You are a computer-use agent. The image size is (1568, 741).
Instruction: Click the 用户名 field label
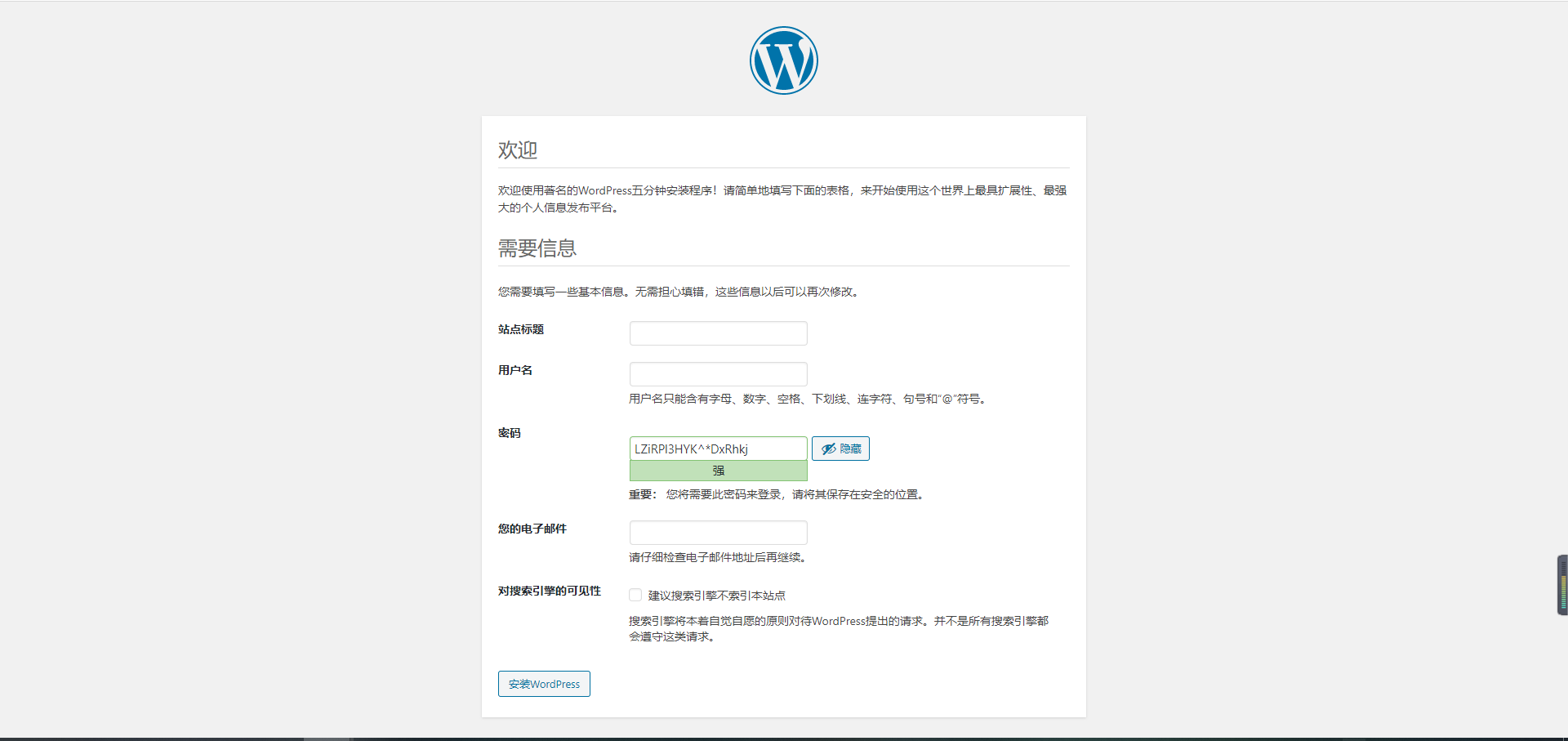click(515, 370)
